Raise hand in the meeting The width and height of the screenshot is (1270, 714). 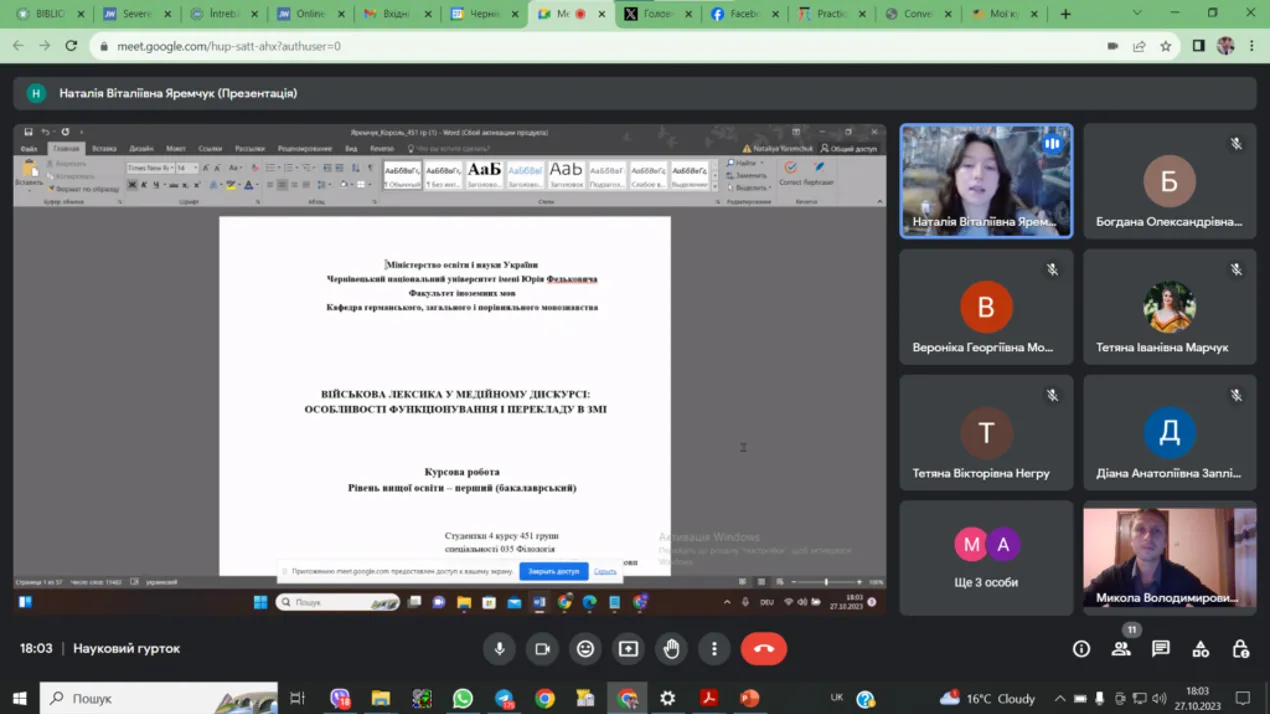(x=671, y=649)
